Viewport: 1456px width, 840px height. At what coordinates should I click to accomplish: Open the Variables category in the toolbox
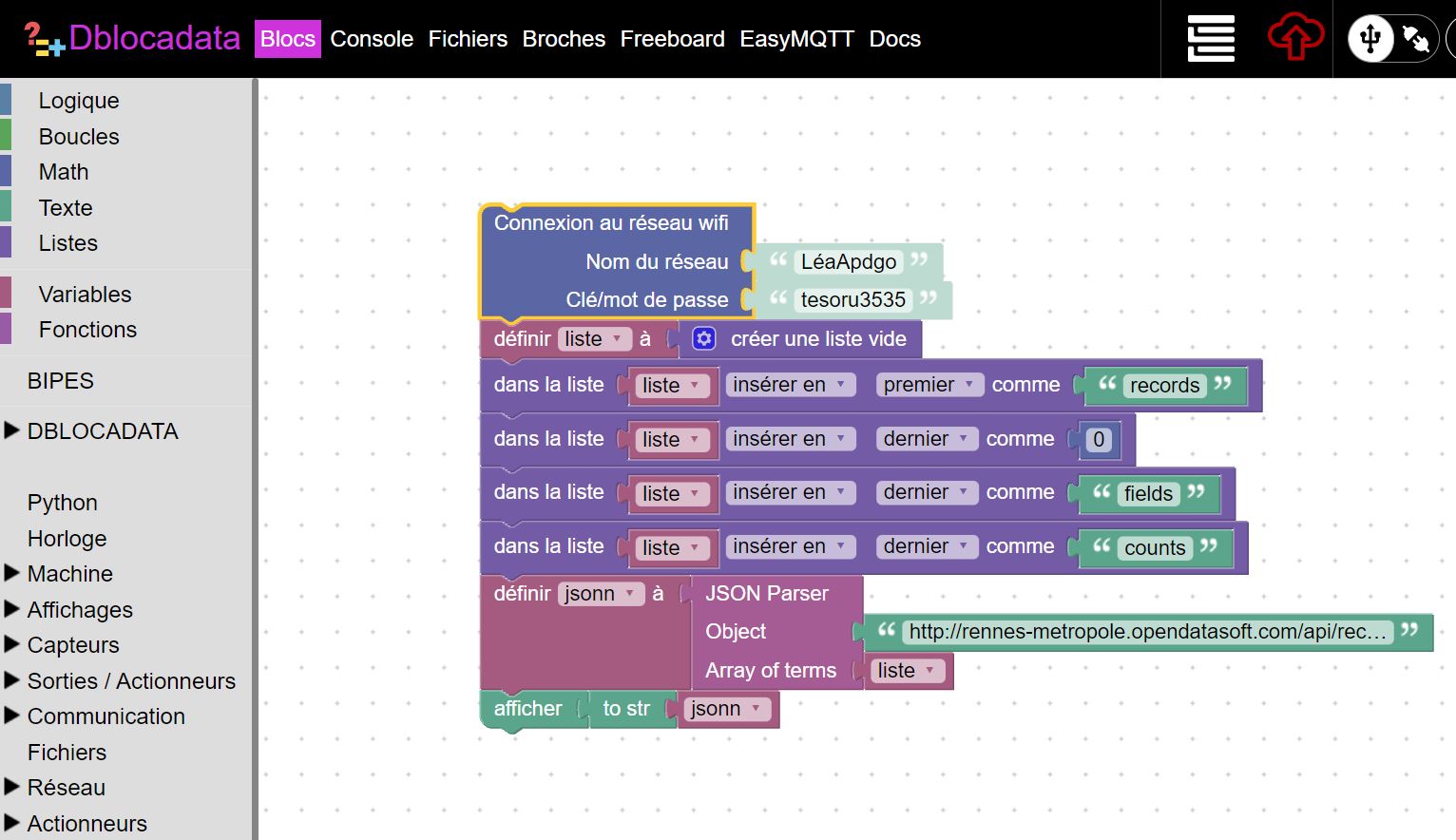(x=85, y=295)
